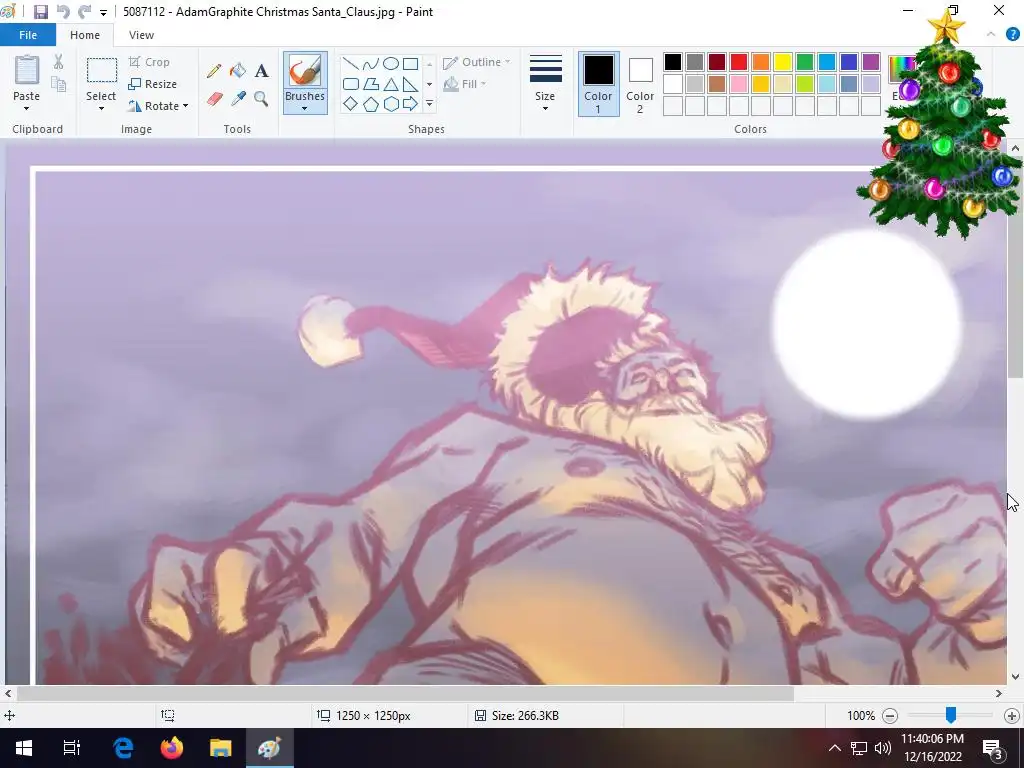Select the Eraser tool
The height and width of the screenshot is (768, 1024).
215,99
